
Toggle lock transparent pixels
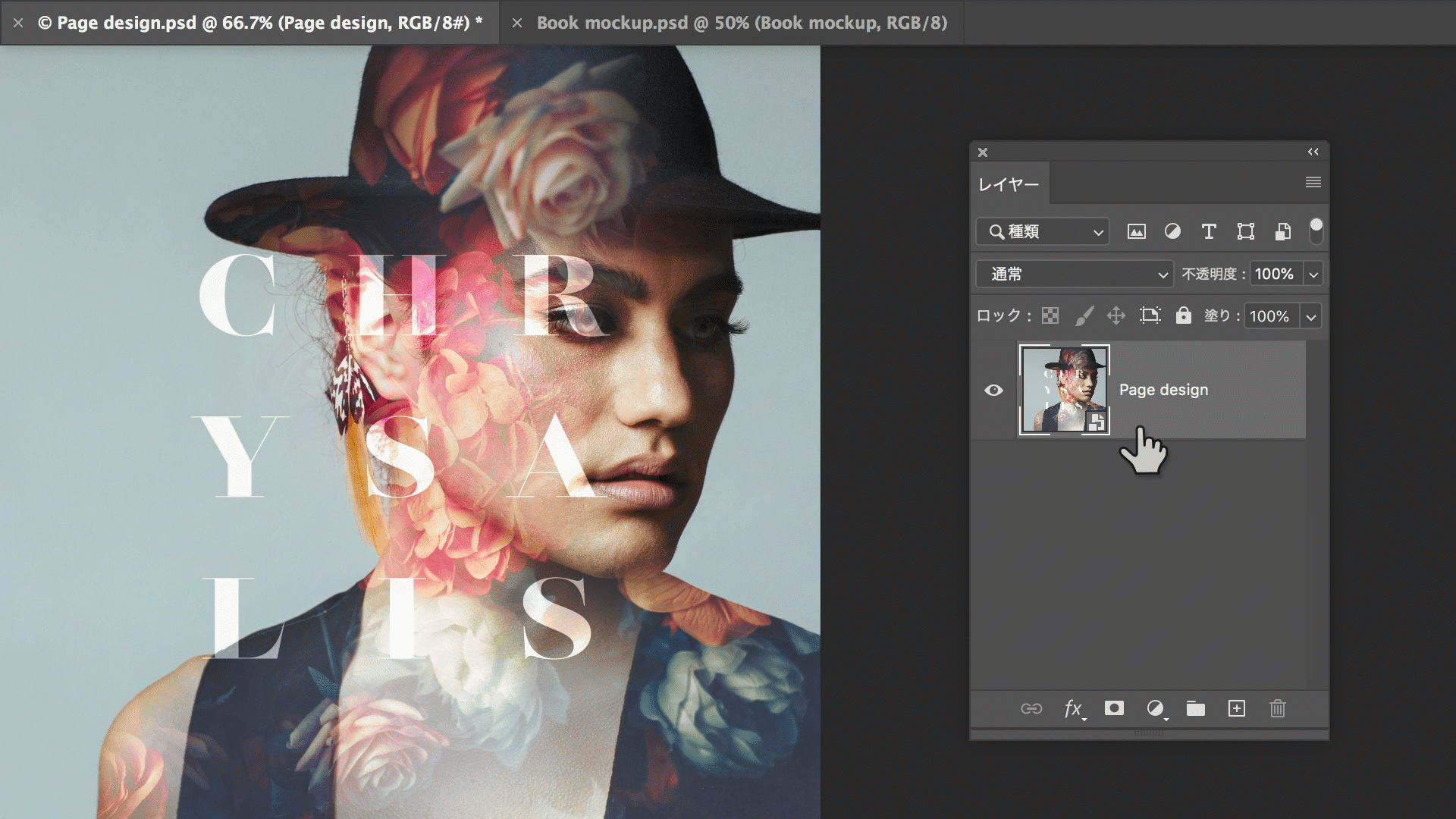pos(1050,316)
